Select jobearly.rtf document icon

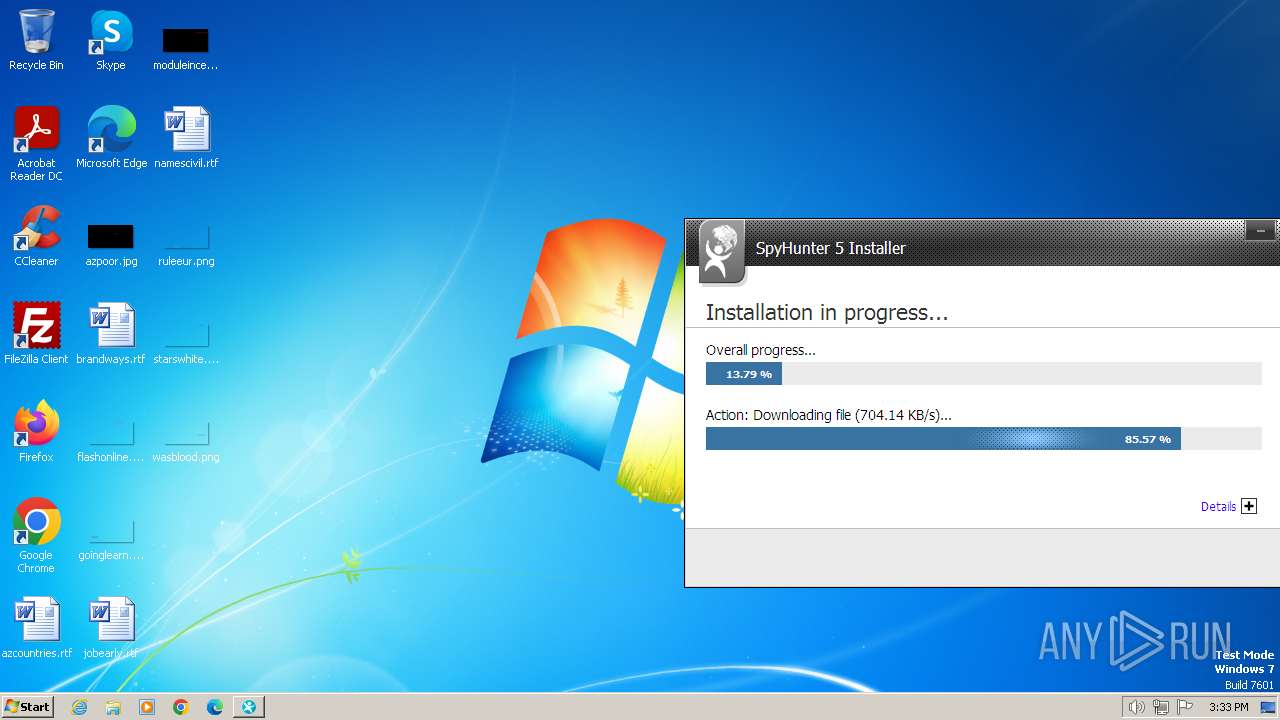click(x=111, y=627)
